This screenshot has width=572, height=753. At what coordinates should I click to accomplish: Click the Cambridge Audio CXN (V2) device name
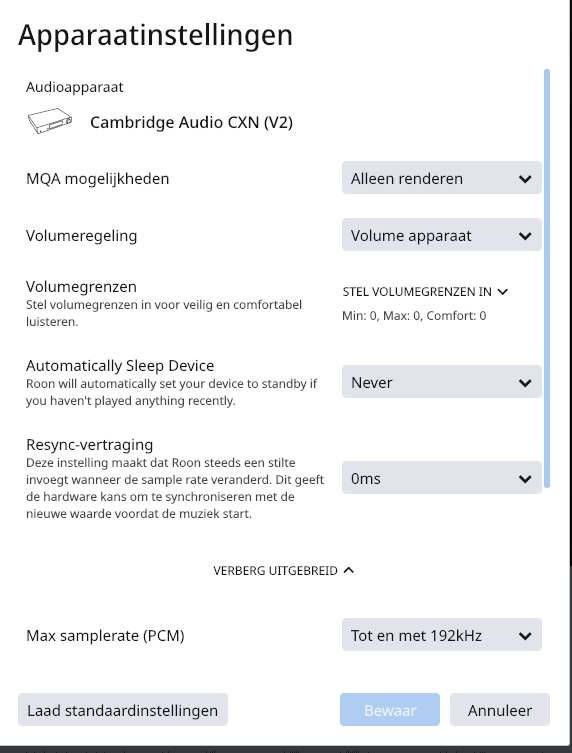click(x=191, y=122)
